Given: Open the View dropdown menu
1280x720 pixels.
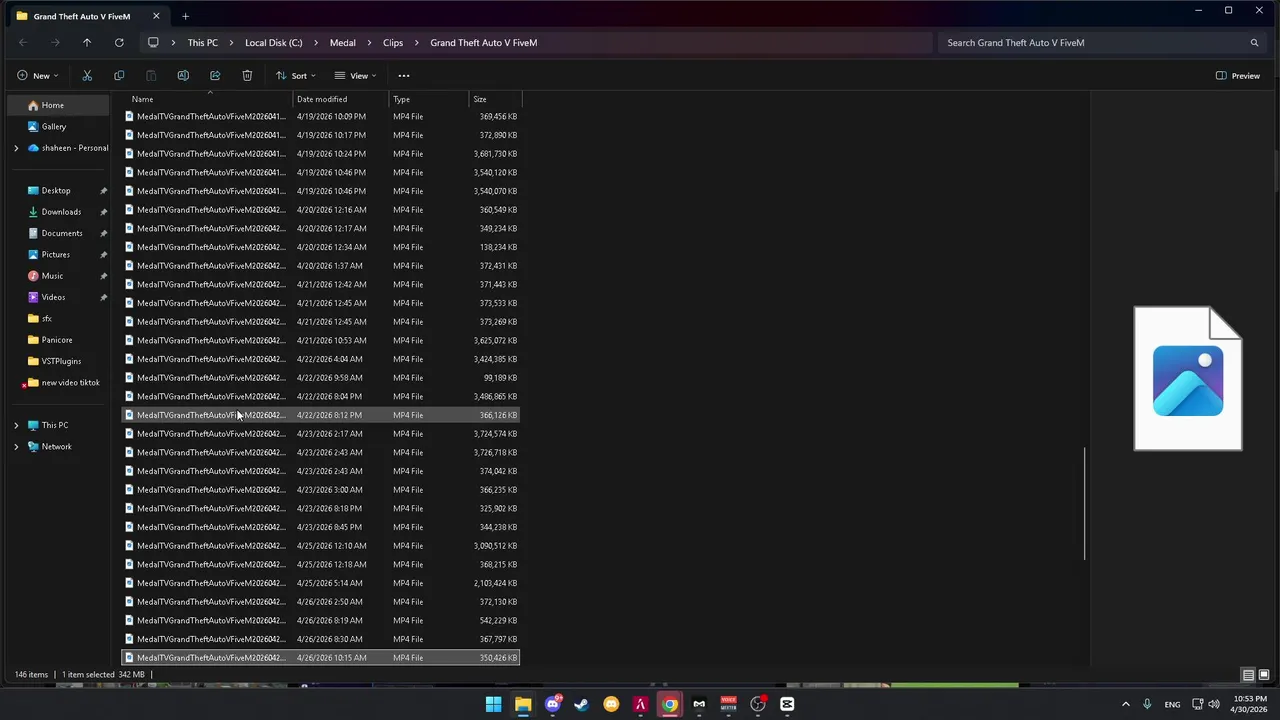Looking at the screenshot, I should [x=356, y=75].
